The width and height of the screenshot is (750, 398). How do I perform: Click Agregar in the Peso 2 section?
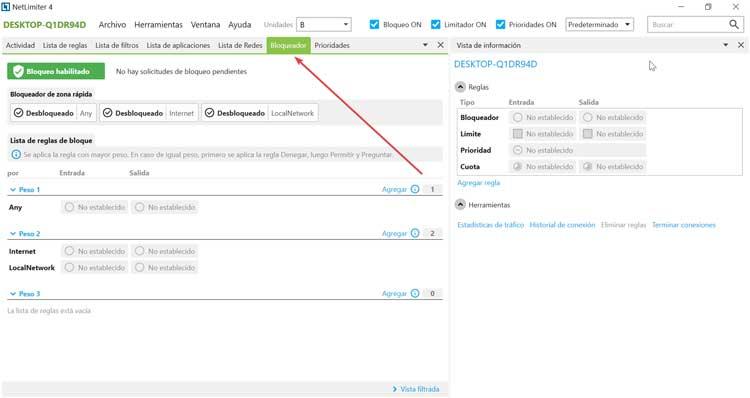pos(394,233)
